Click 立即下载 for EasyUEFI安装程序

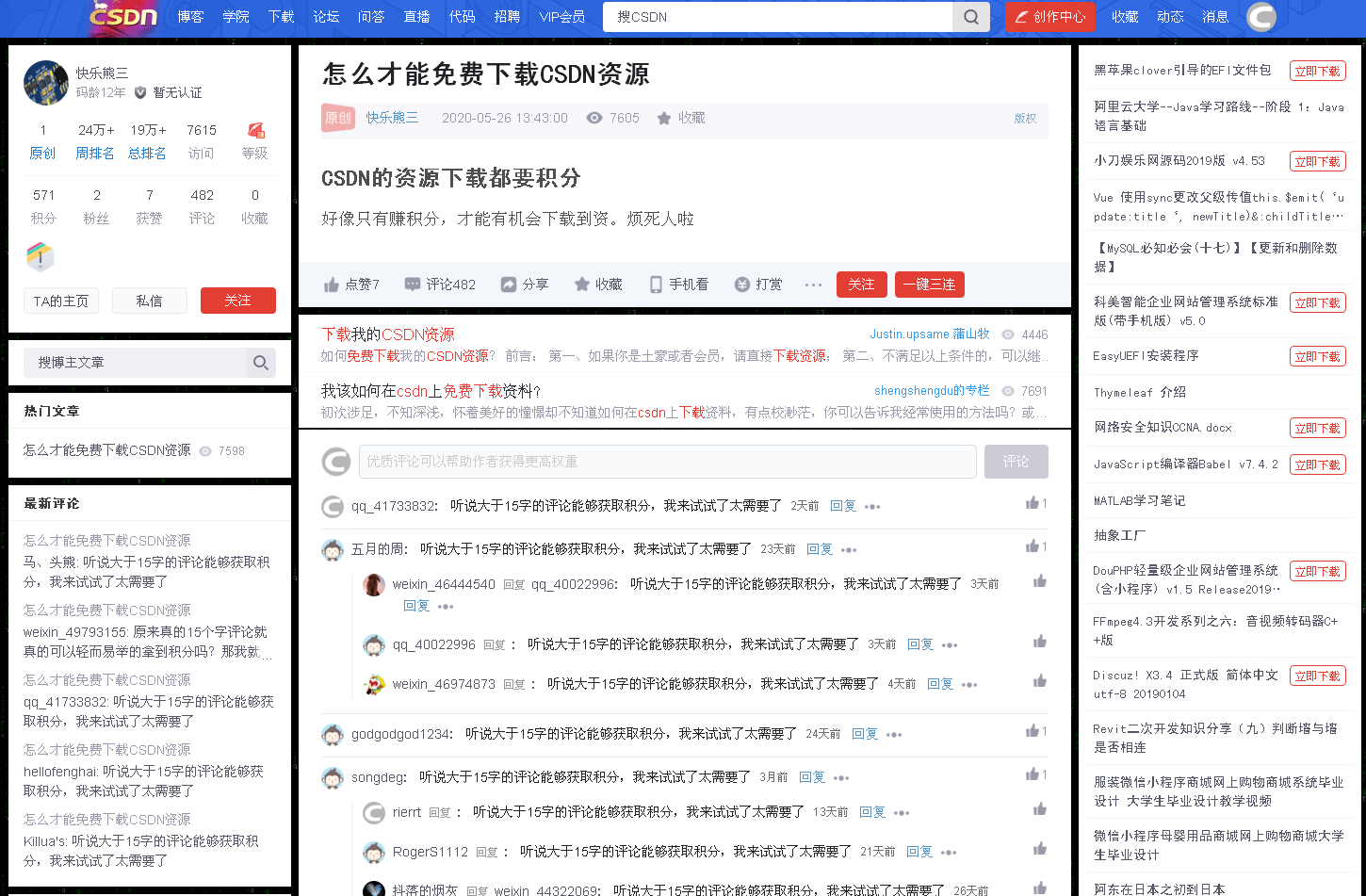pyautogui.click(x=1317, y=356)
